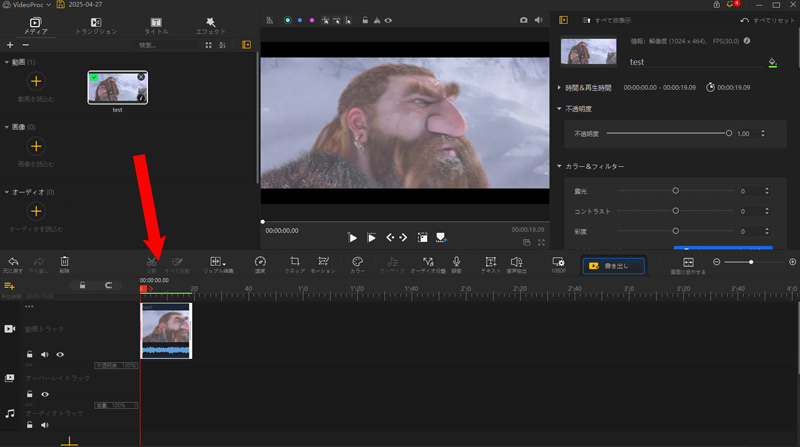
Task: Zoom out timeline with minus icon
Action: [x=716, y=262]
